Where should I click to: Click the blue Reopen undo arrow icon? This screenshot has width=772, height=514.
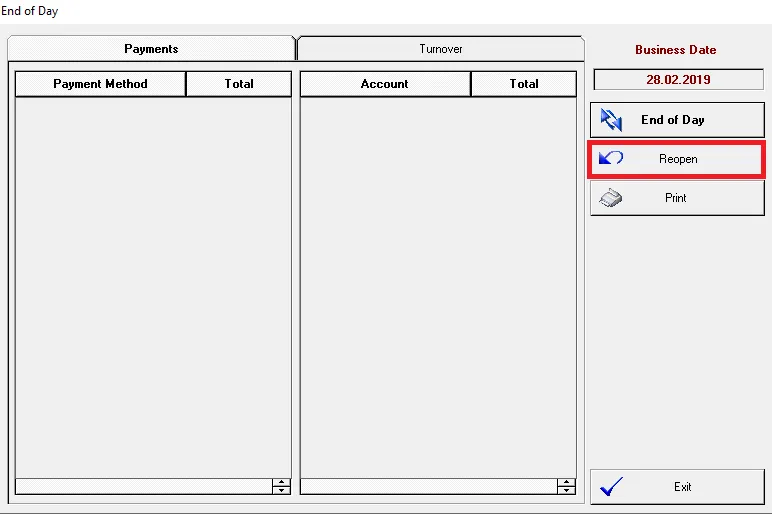click(611, 158)
